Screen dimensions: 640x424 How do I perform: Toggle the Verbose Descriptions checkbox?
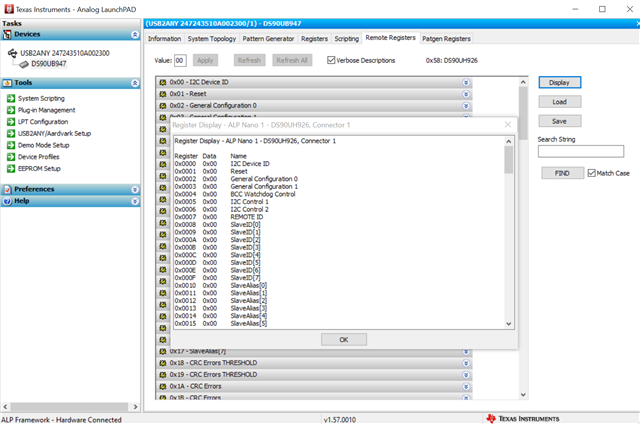(331, 60)
